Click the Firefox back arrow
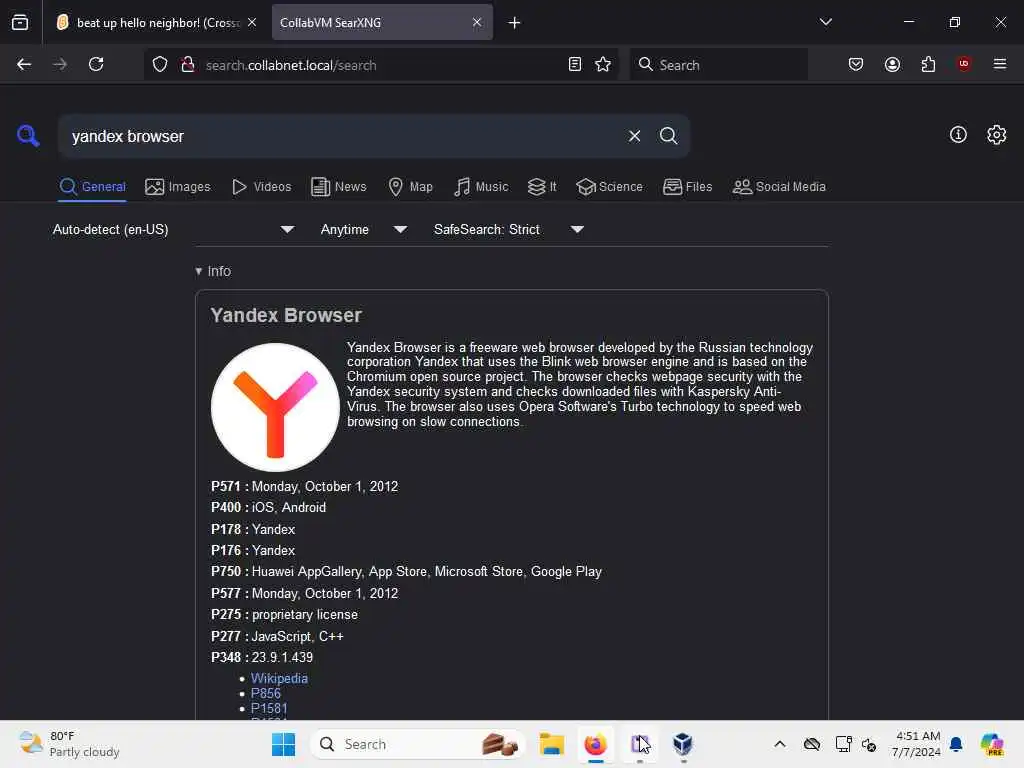Viewport: 1024px width, 768px height. pos(24,64)
